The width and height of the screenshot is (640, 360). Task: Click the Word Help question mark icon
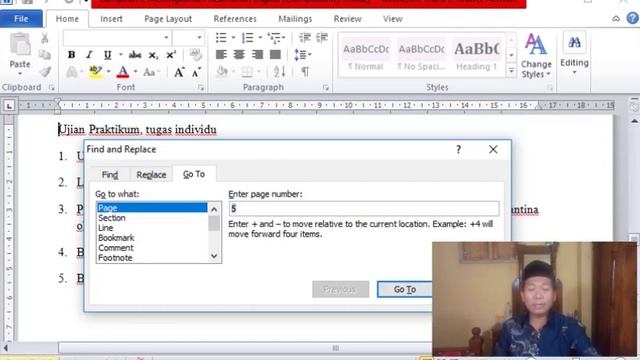[x=633, y=18]
